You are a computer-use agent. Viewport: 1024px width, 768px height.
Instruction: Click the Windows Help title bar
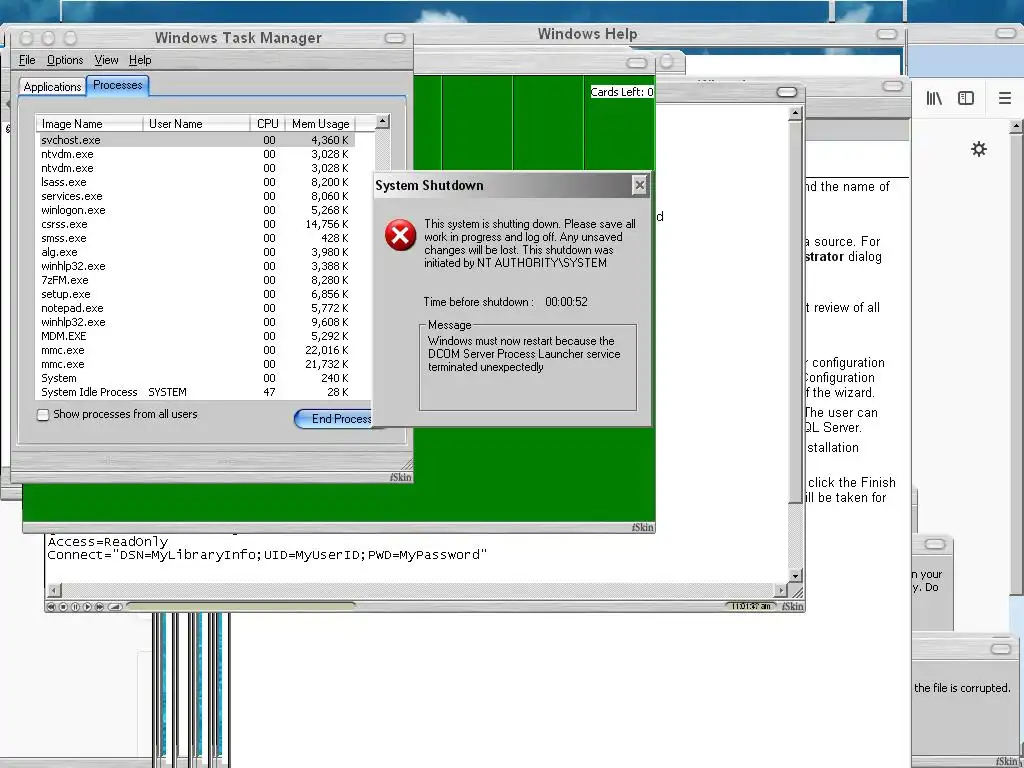click(588, 34)
